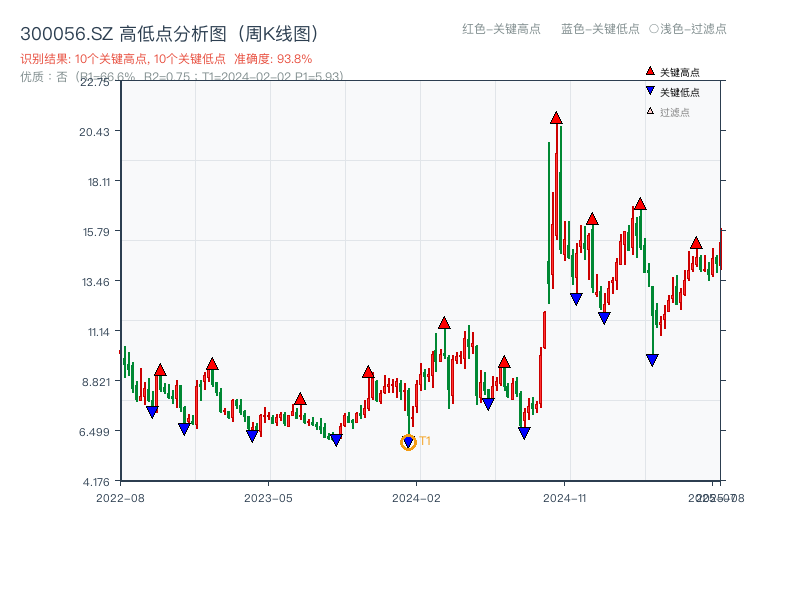Click the 蓝色-关键低点 header label
This screenshot has height=600, width=800.
pyautogui.click(x=600, y=29)
